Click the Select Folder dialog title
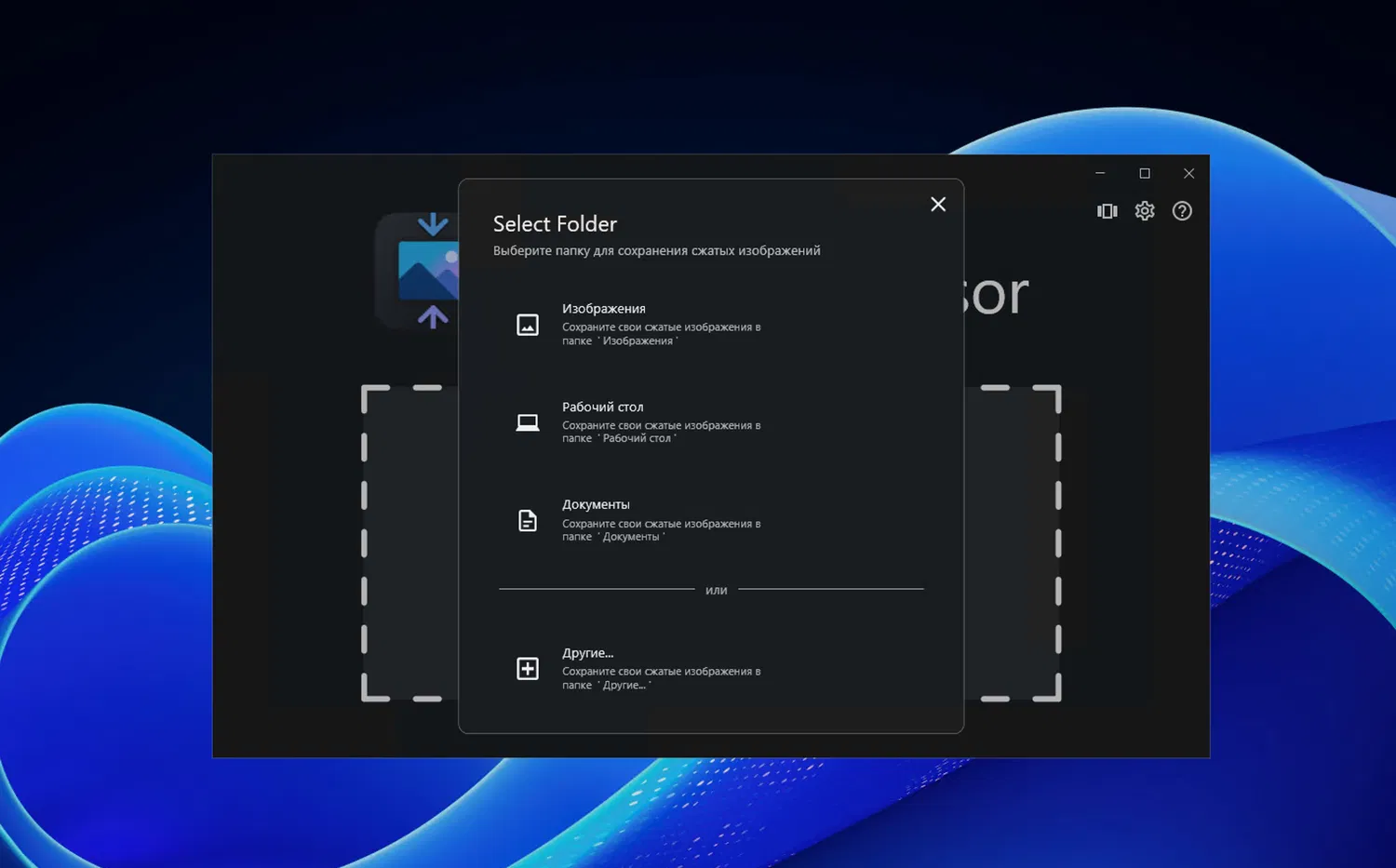Image resolution: width=1396 pixels, height=868 pixels. coord(555,224)
